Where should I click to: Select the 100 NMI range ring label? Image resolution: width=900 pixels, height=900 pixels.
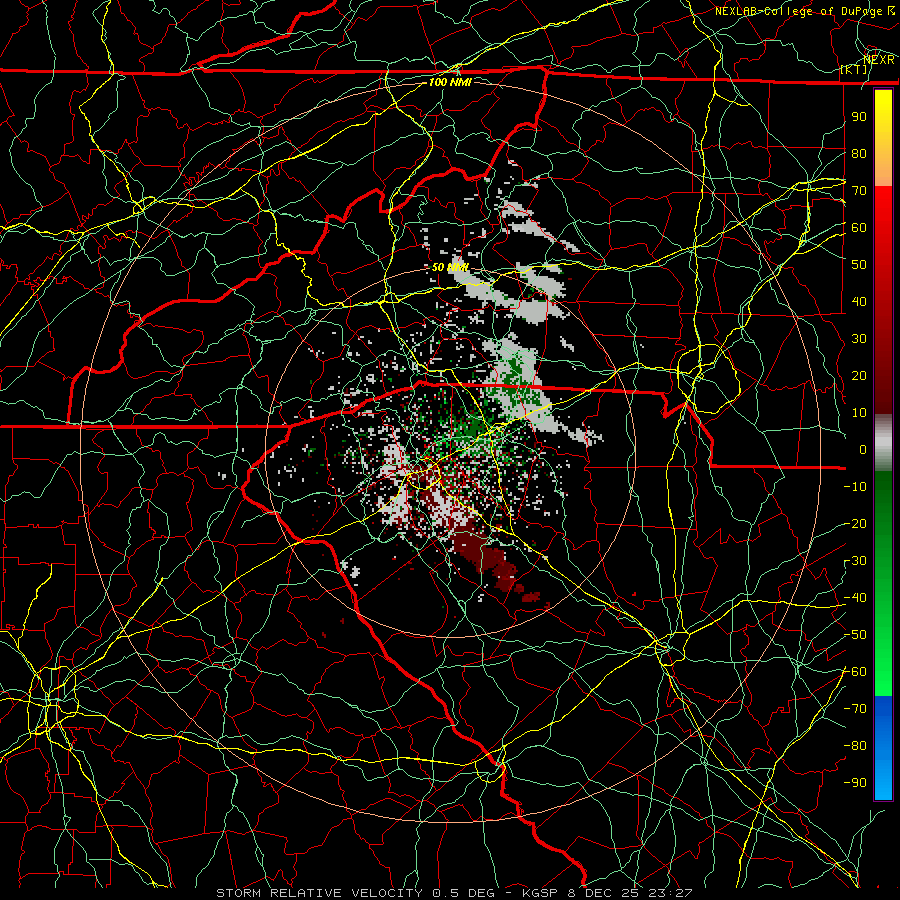450,82
